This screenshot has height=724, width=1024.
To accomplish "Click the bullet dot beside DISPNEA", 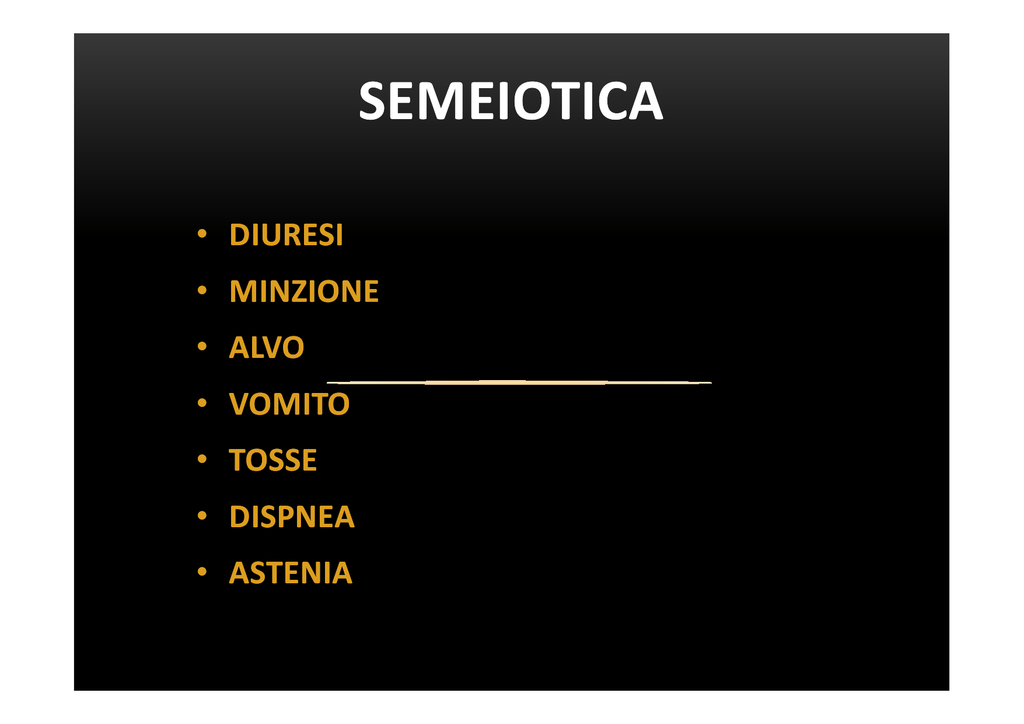I will tap(202, 516).
